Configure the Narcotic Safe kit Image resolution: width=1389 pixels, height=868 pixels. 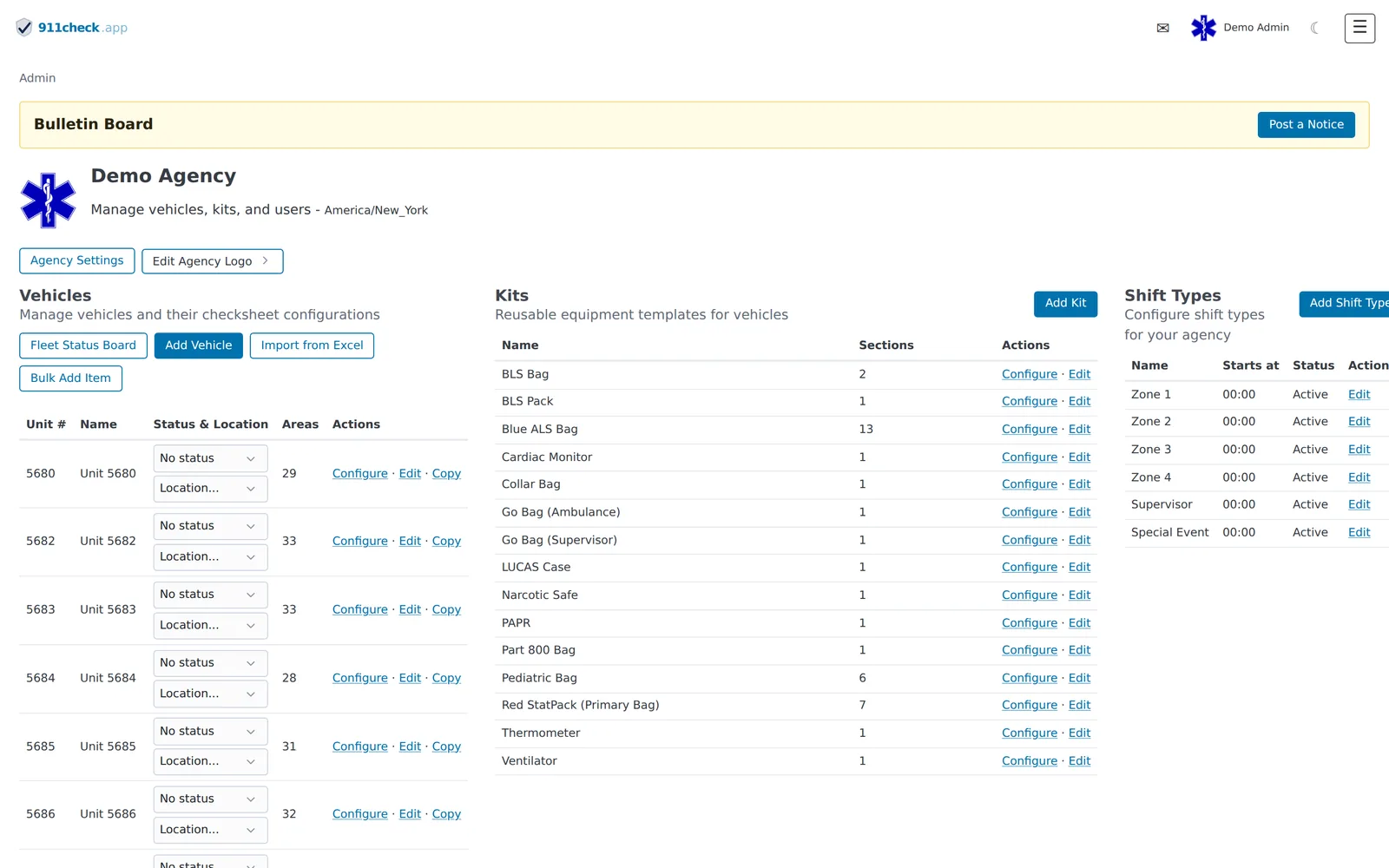tap(1030, 595)
